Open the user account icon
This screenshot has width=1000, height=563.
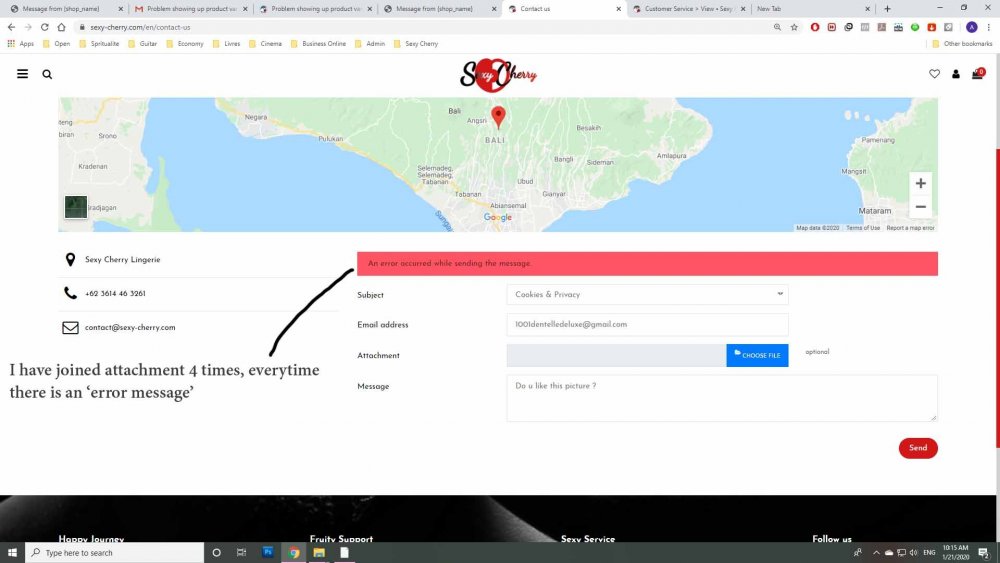[x=955, y=74]
